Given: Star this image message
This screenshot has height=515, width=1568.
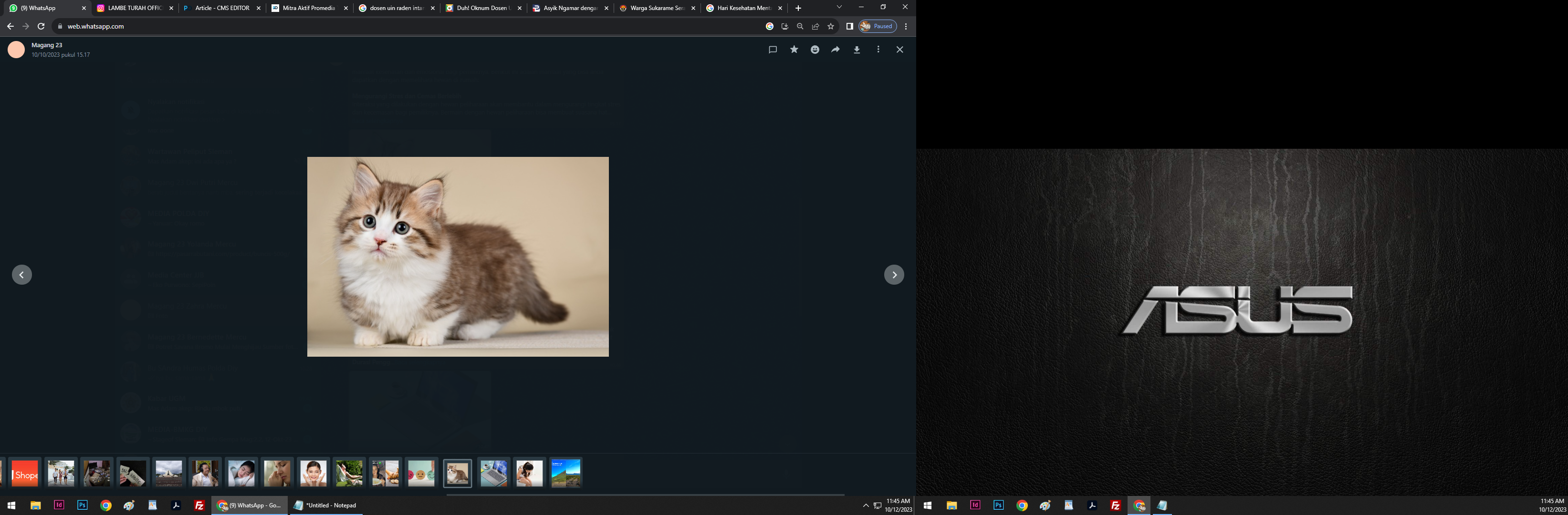Looking at the screenshot, I should 794,50.
